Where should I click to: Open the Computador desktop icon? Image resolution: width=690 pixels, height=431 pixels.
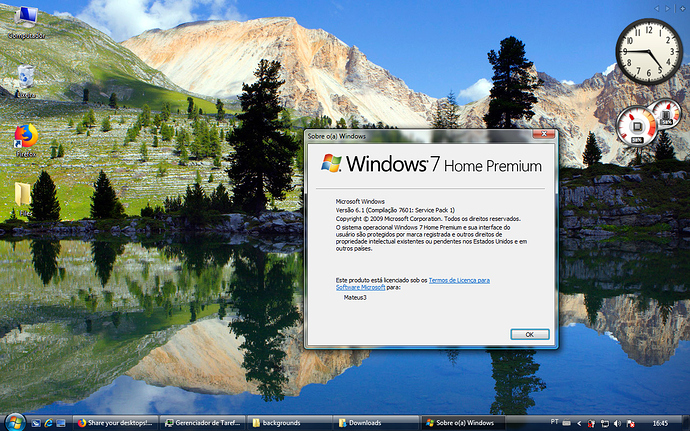[x=26, y=22]
